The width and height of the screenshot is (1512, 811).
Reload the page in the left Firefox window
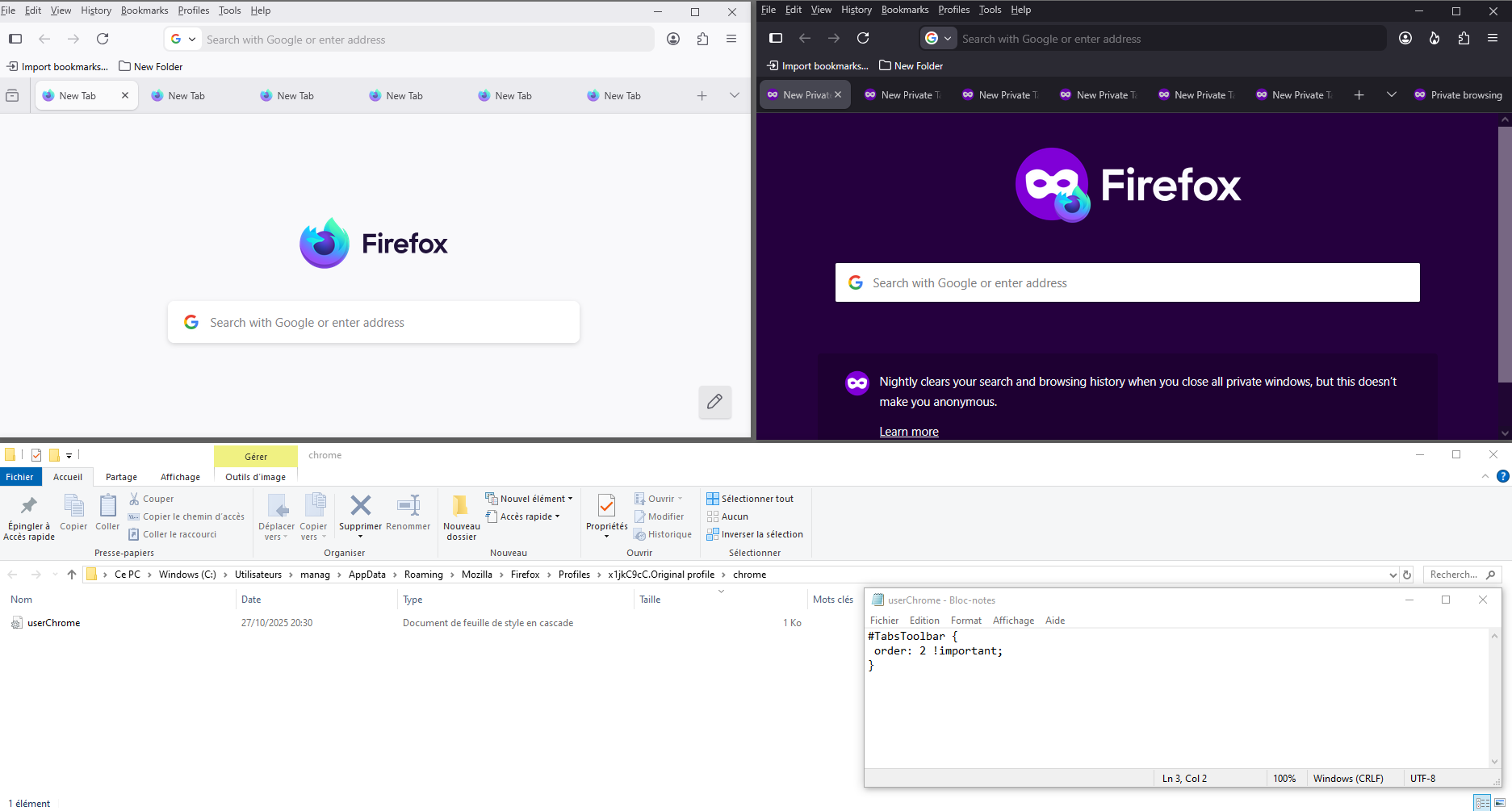point(103,39)
